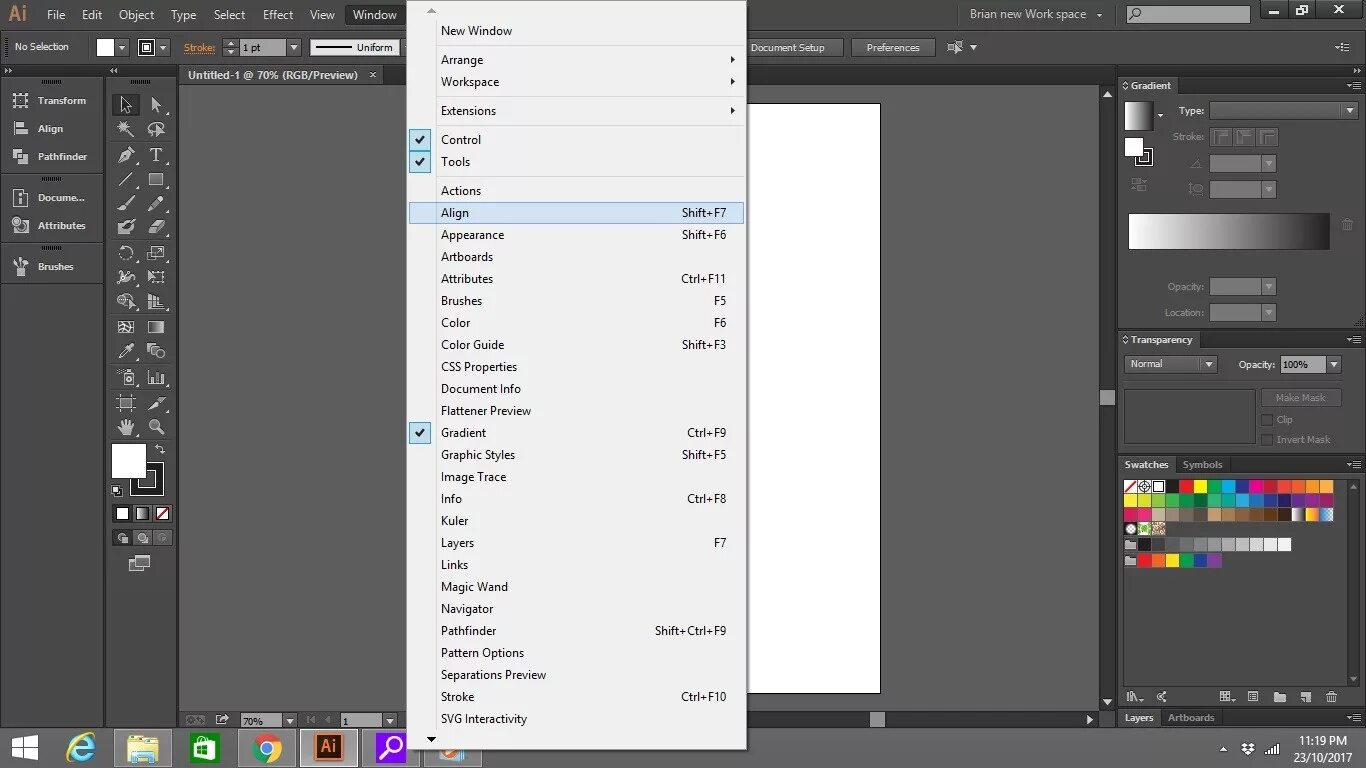Click the gradient slider bar
Screen dimensions: 1366x768
click(x=1229, y=231)
